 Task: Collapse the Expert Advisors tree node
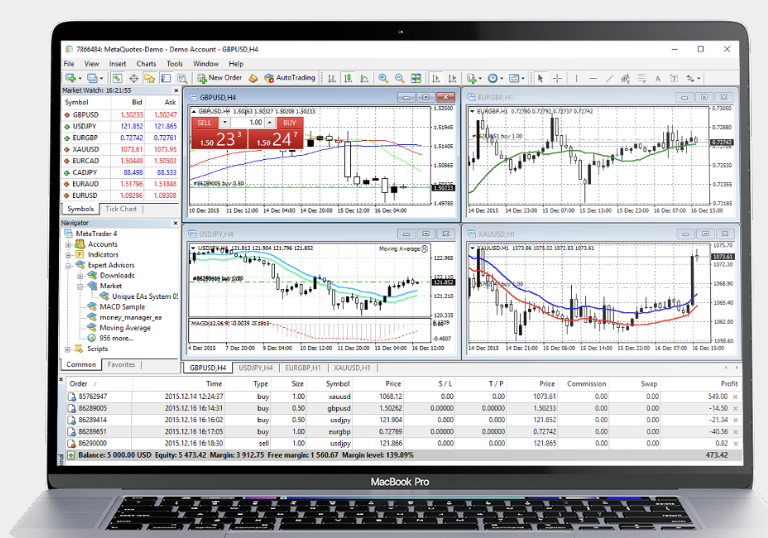[68, 265]
